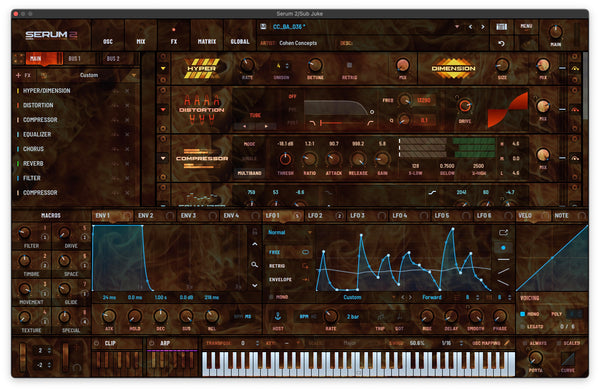Select next distortion type arrow

[x=266, y=126]
